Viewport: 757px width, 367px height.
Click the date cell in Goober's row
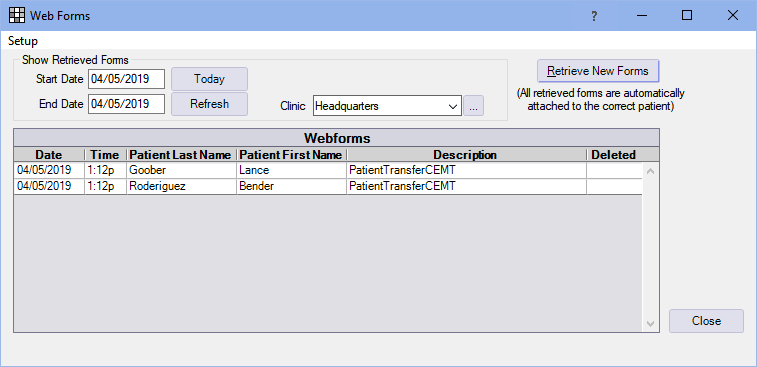(49, 170)
